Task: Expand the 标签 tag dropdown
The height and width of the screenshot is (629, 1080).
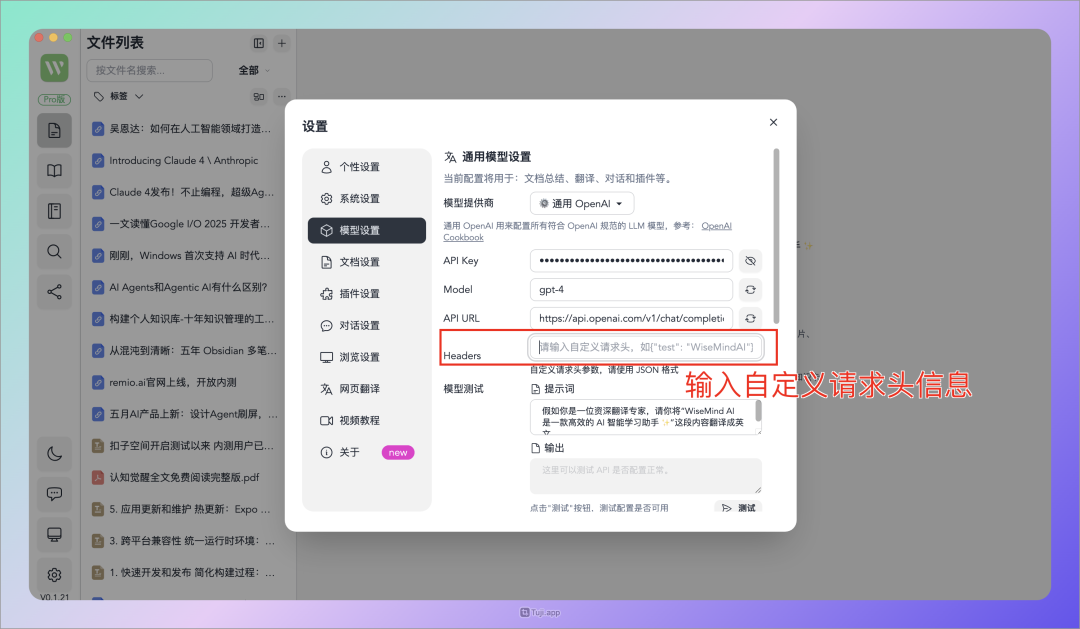Action: click(x=118, y=96)
